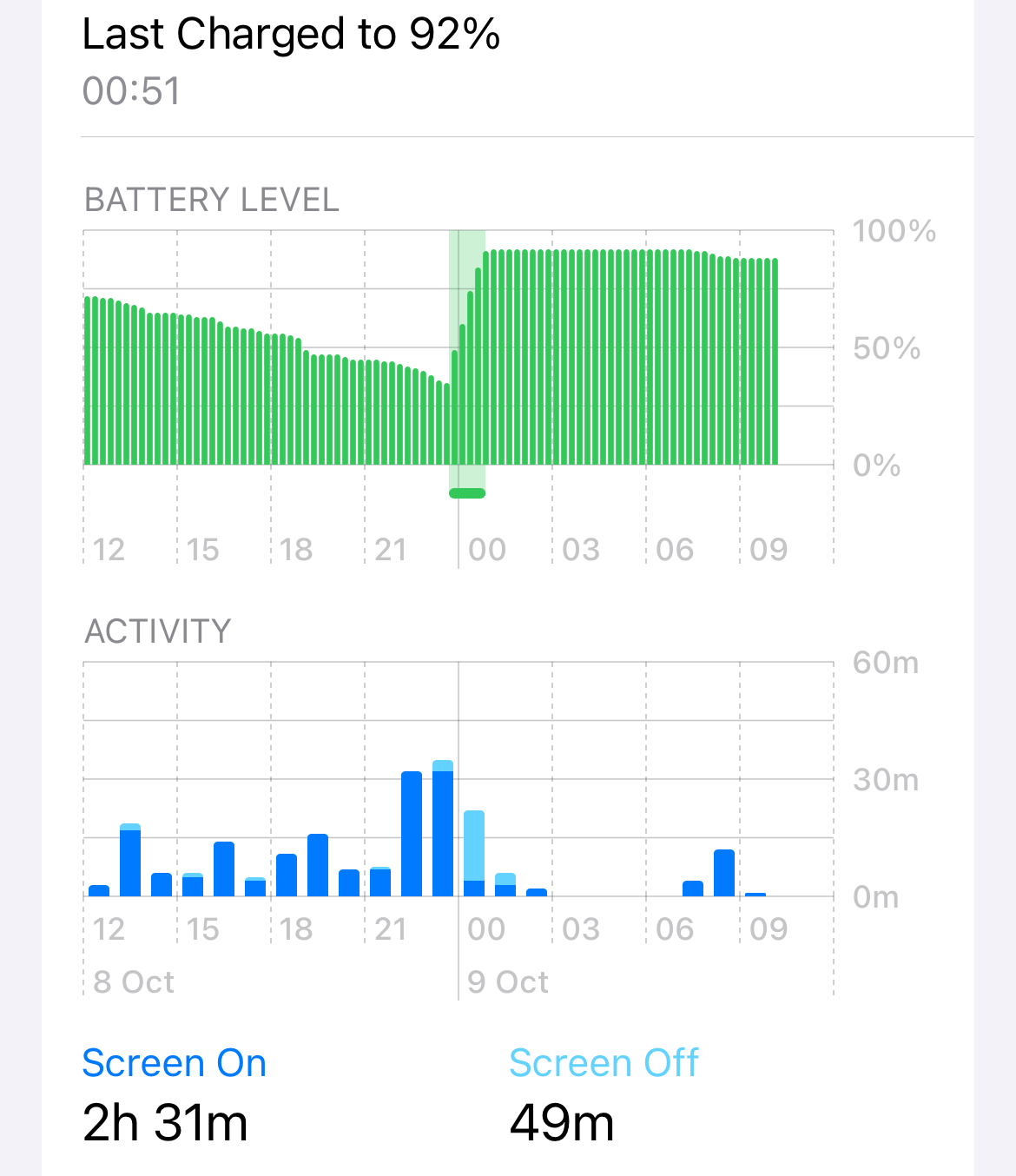Tap the first activity bar with light blue top
The width and height of the screenshot is (1016, 1176).
[130, 860]
